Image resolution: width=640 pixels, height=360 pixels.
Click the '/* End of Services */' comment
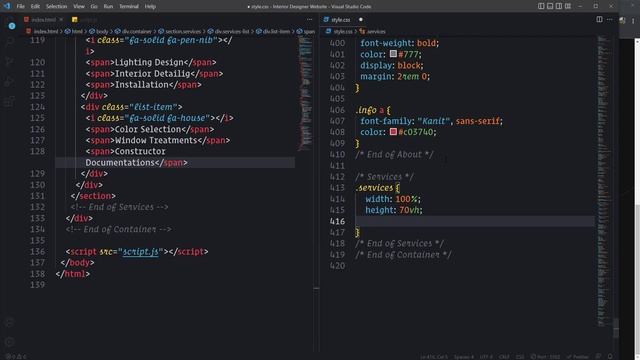[x=399, y=244]
